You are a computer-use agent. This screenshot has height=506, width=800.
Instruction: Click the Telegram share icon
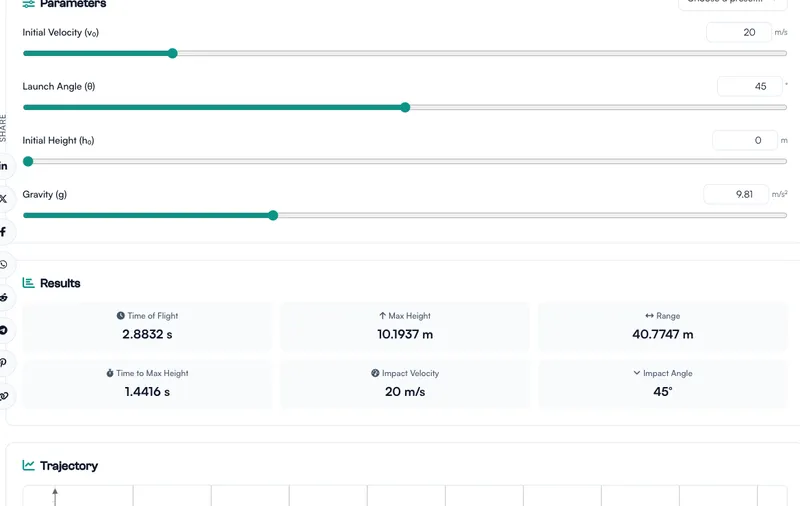point(4,330)
